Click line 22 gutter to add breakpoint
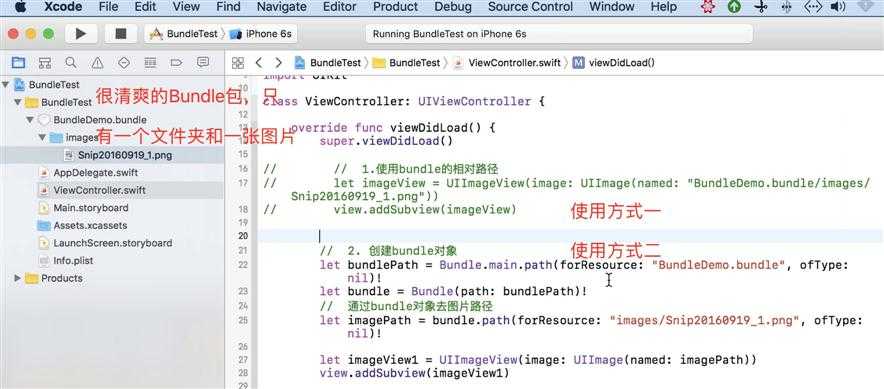Viewport: 884px width, 389px height. point(243,264)
